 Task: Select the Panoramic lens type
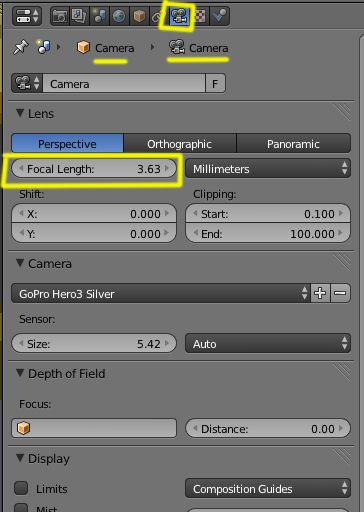click(293, 144)
